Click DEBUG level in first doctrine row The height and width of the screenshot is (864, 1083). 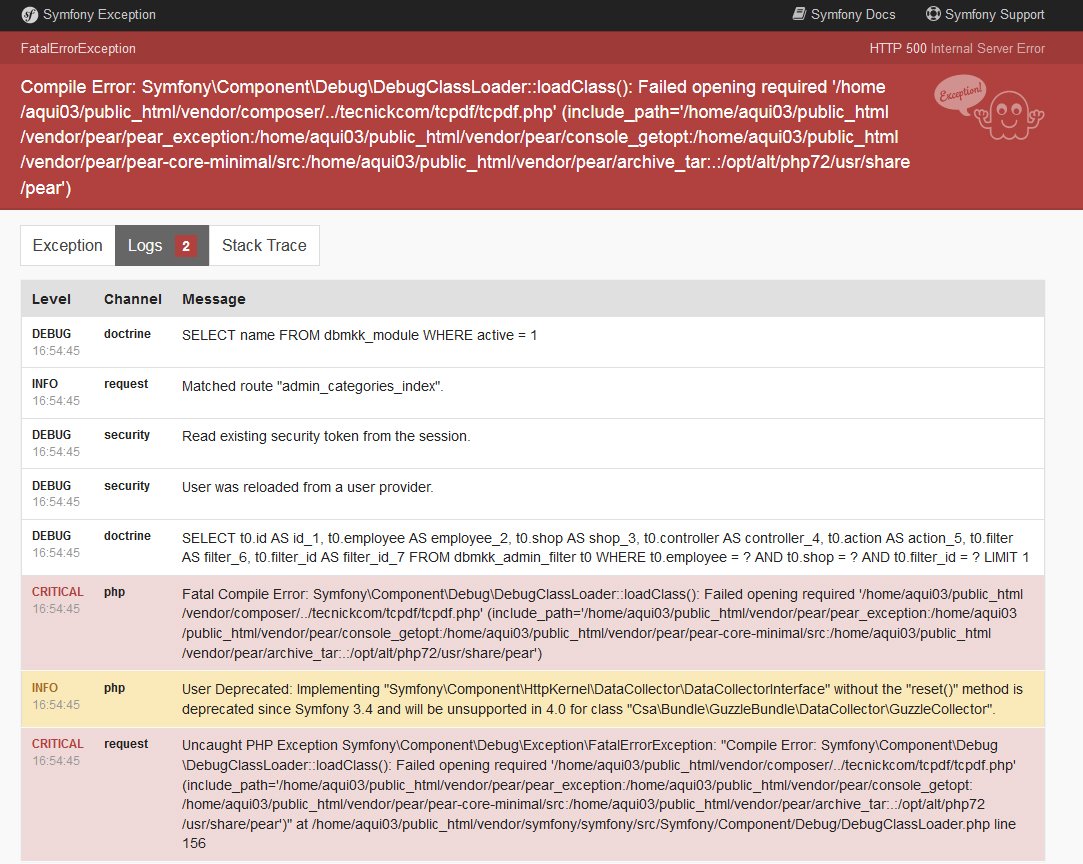tap(51, 334)
